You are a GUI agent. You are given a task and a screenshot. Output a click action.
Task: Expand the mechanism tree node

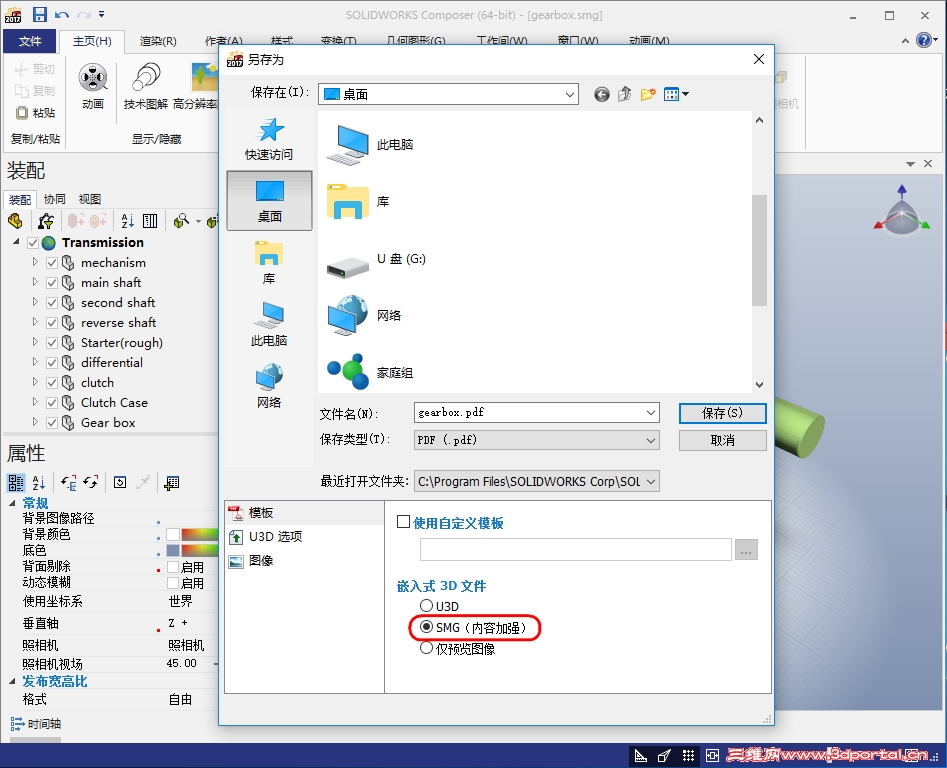point(35,262)
